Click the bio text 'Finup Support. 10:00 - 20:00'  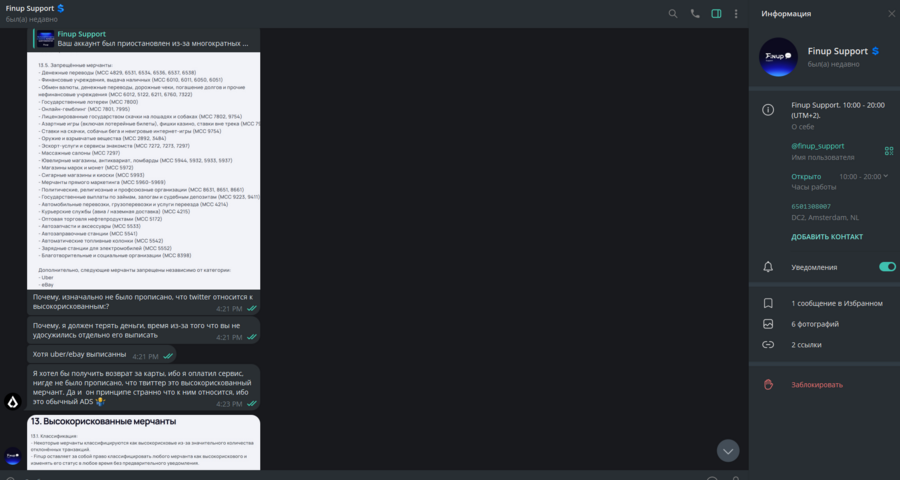coord(837,110)
